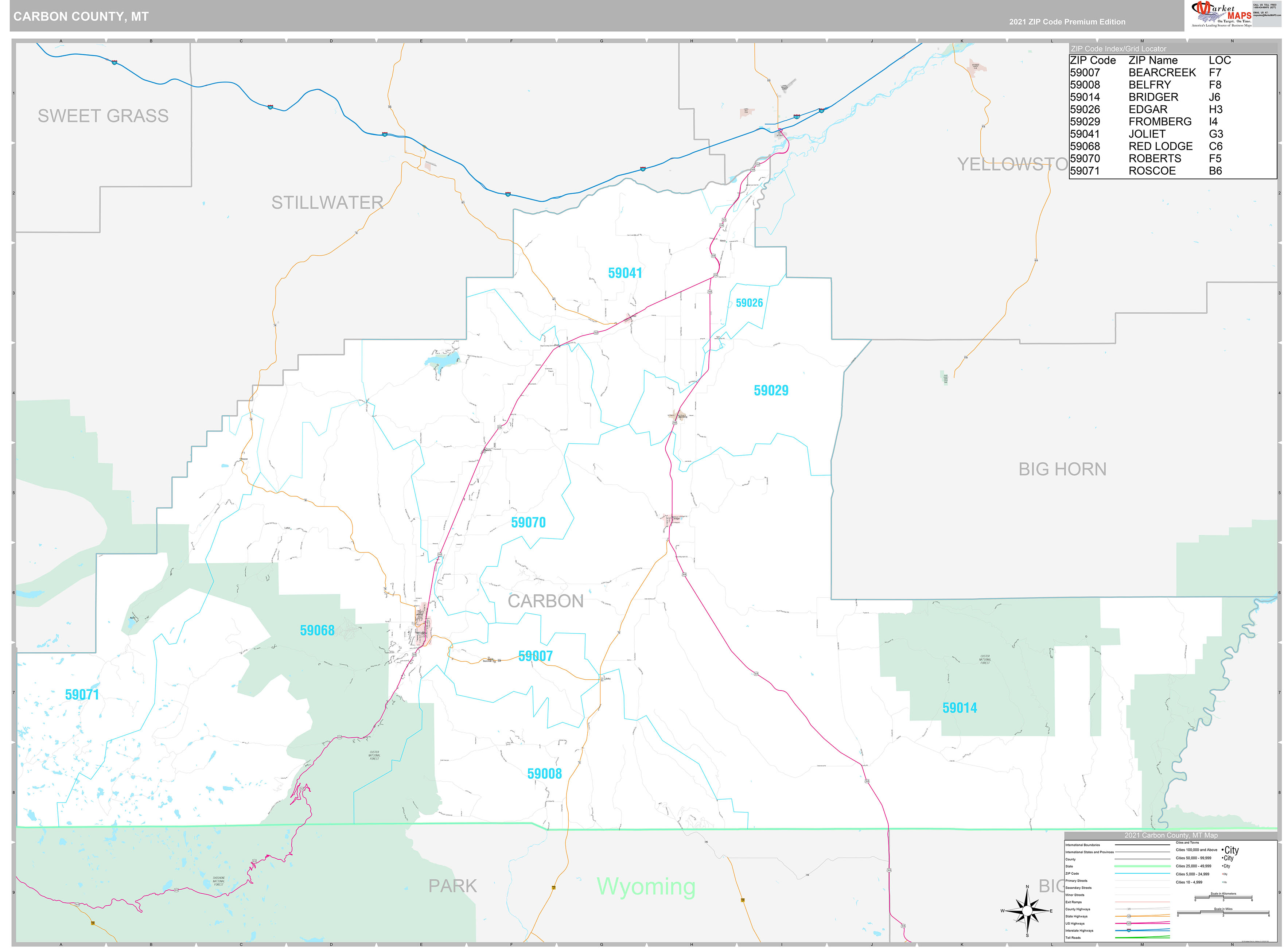
Task: Click the County Highways marker in legend
Action: coord(1129,909)
